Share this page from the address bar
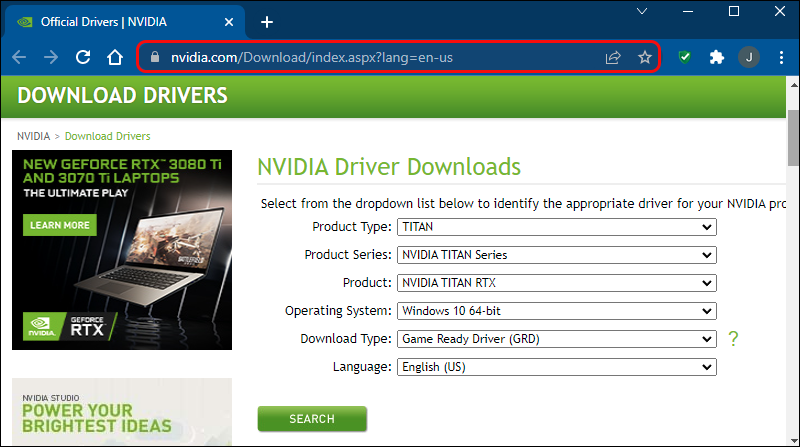 click(x=613, y=57)
